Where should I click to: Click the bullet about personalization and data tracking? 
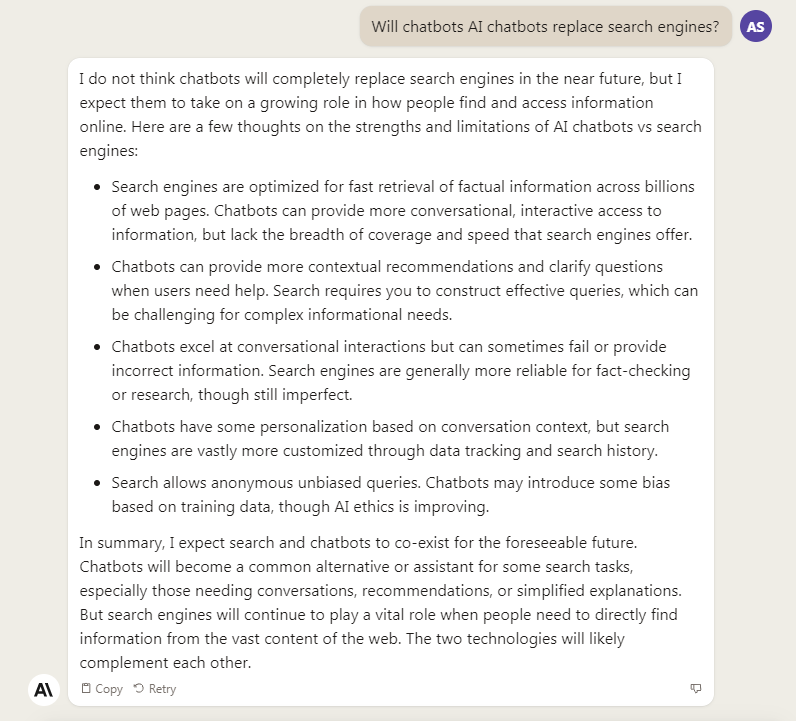coord(390,439)
